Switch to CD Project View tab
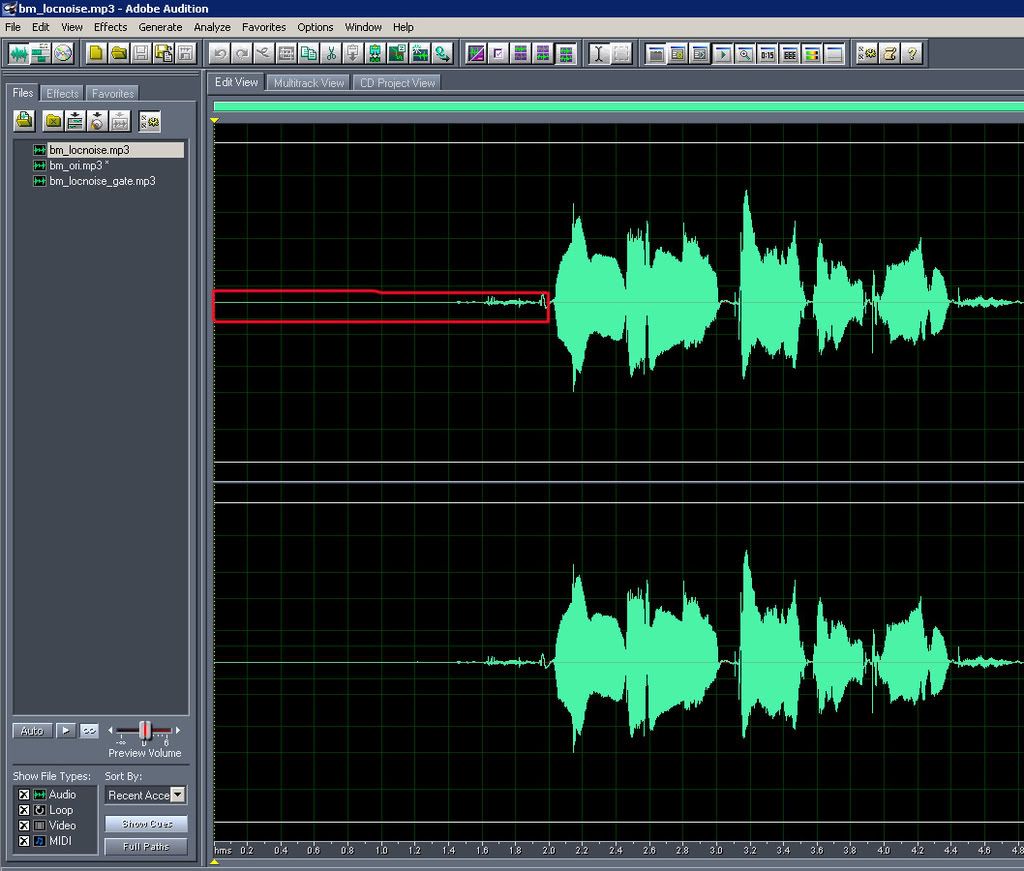 [x=397, y=83]
